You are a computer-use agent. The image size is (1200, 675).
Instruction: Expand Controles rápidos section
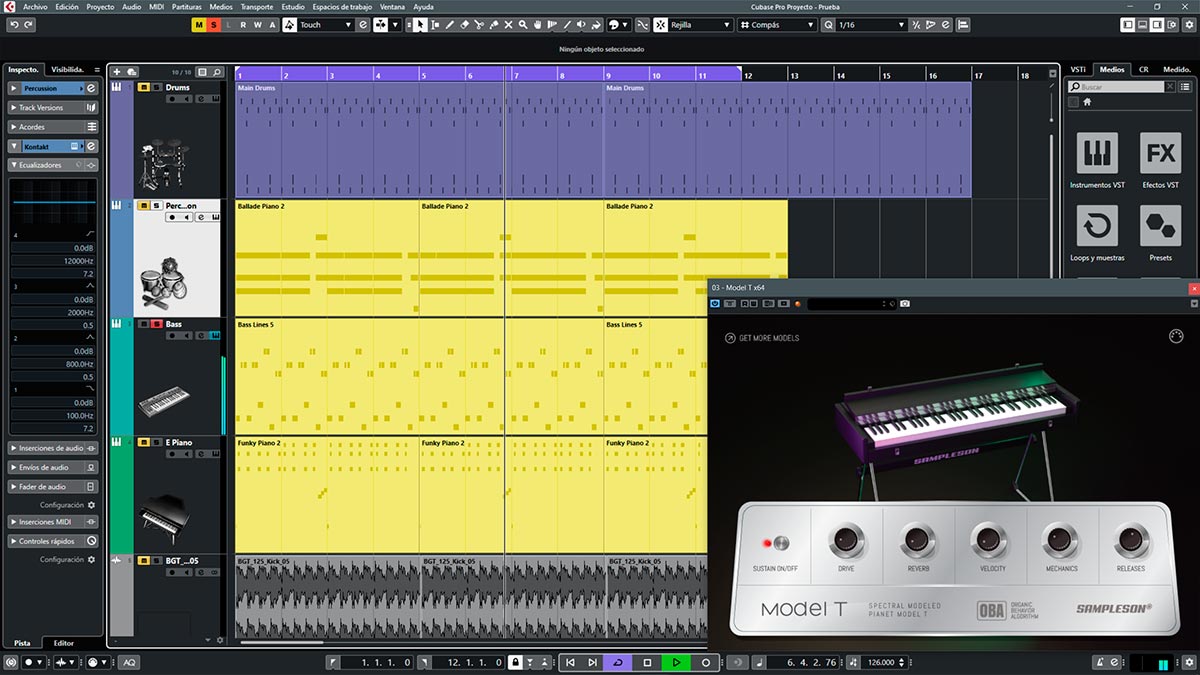53,541
